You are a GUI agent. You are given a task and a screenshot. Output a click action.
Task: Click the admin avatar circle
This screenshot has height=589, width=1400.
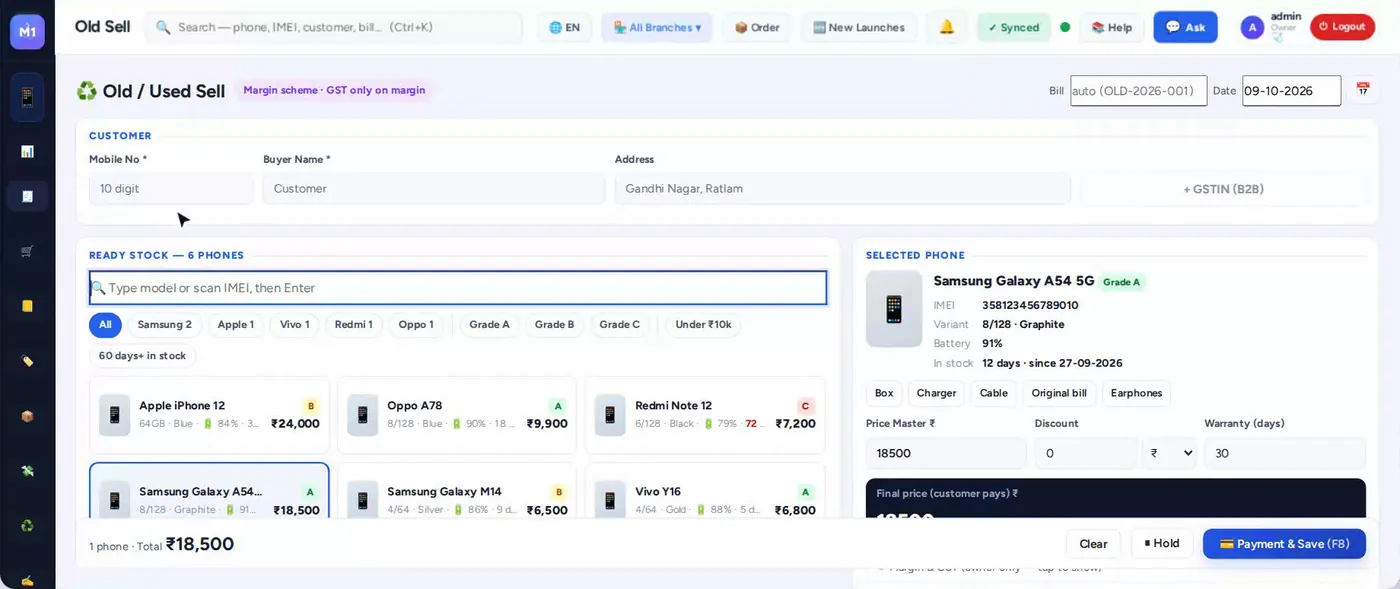[x=1252, y=27]
